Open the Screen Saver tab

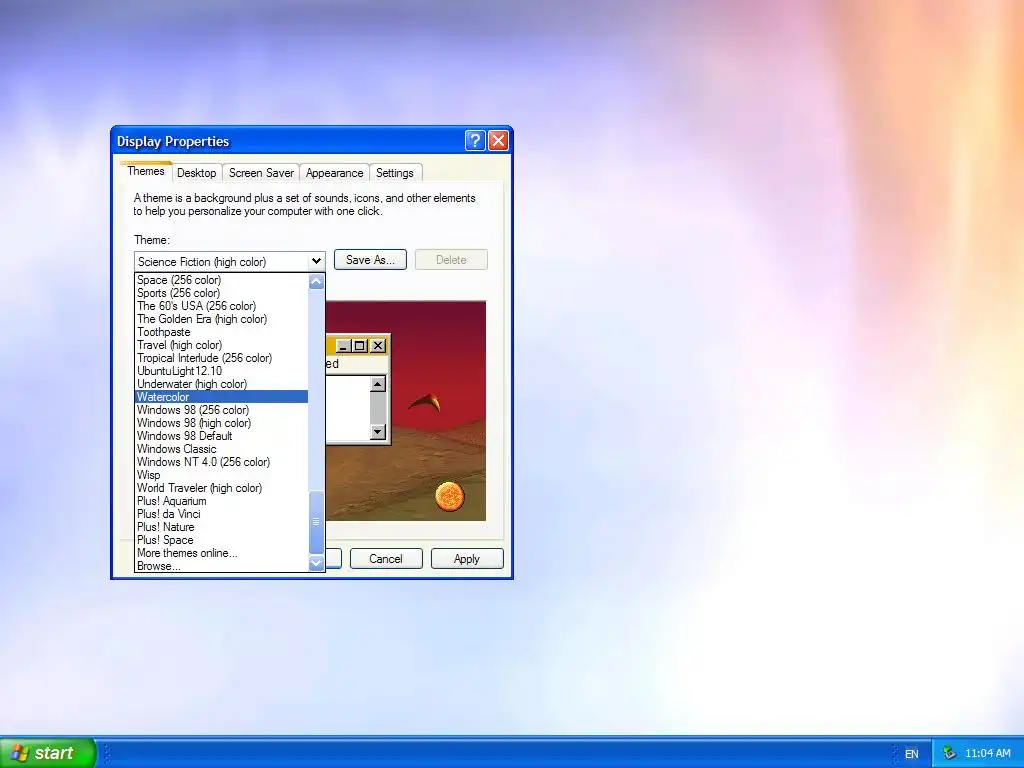point(261,173)
